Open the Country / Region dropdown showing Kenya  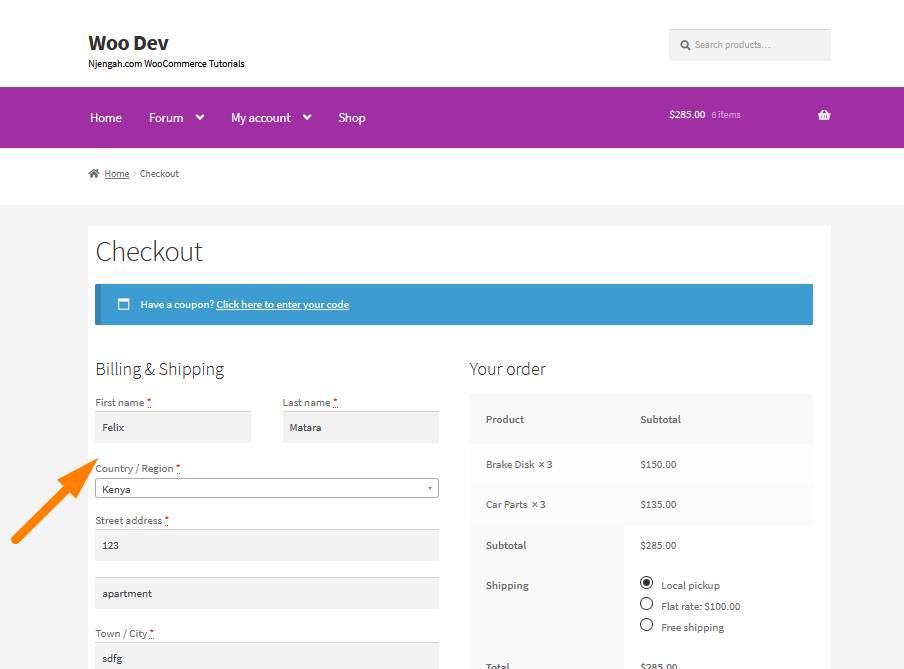click(266, 488)
